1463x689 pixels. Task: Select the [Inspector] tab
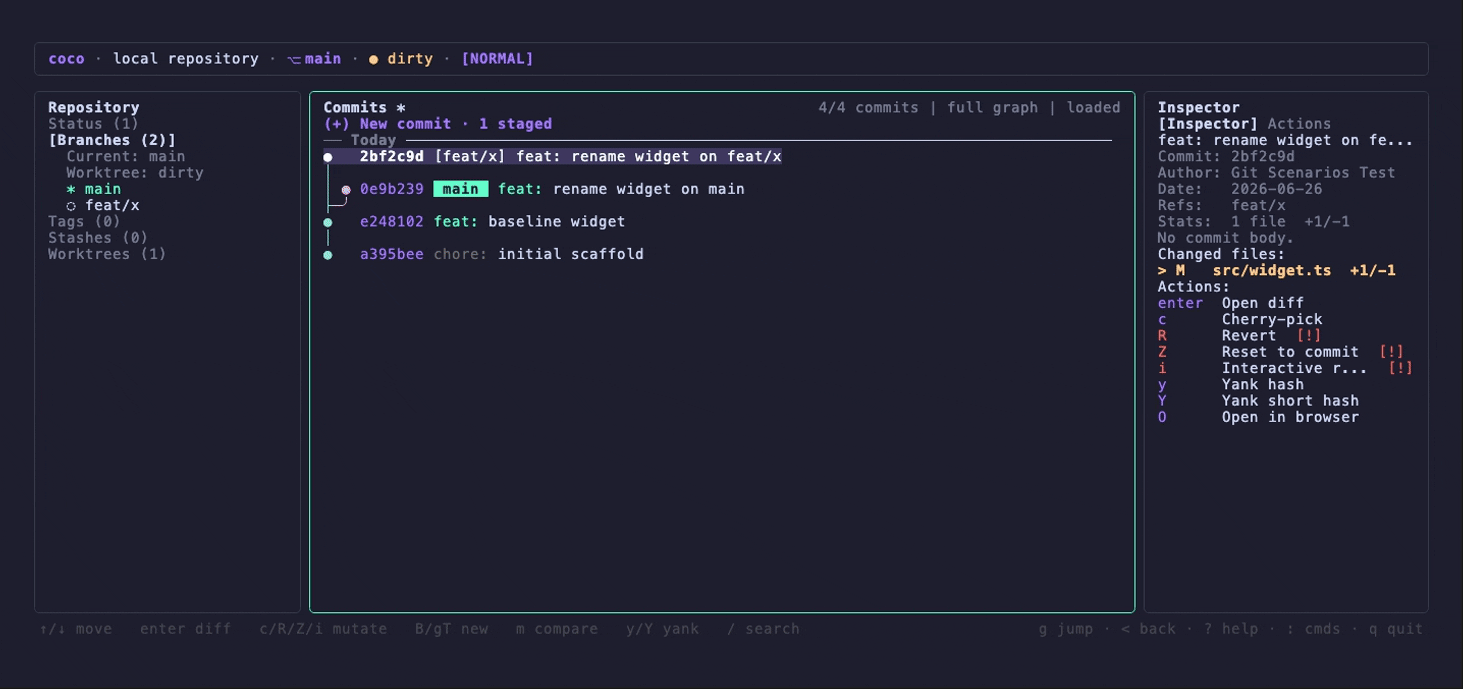tap(1208, 124)
